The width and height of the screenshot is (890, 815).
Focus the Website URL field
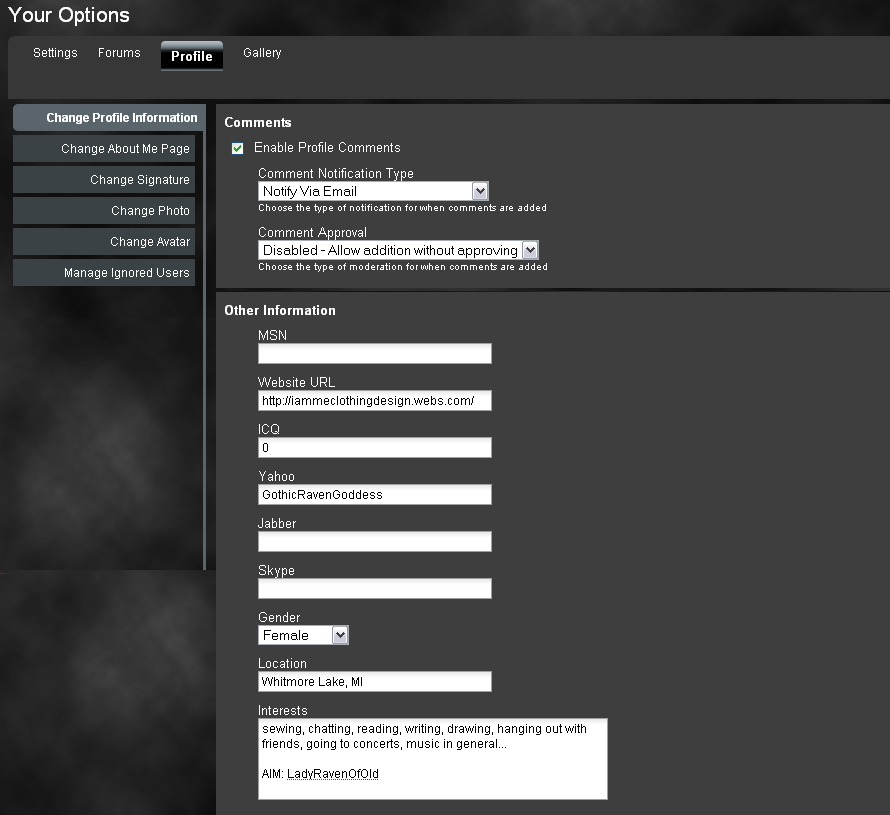374,400
